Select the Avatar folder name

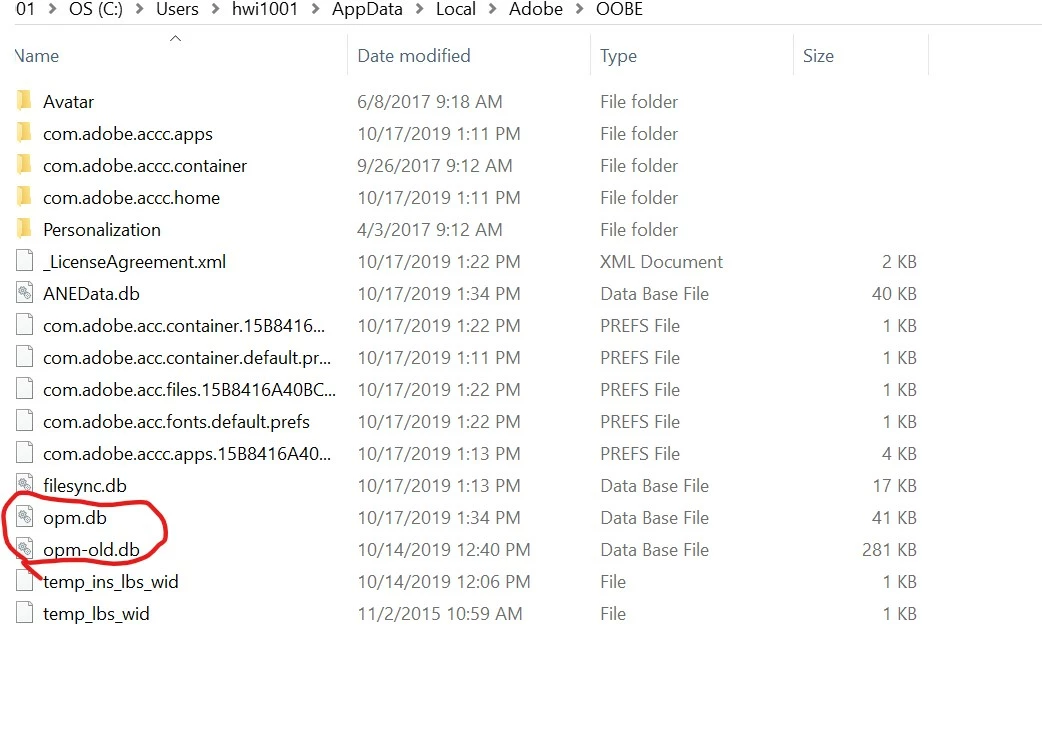tap(68, 102)
